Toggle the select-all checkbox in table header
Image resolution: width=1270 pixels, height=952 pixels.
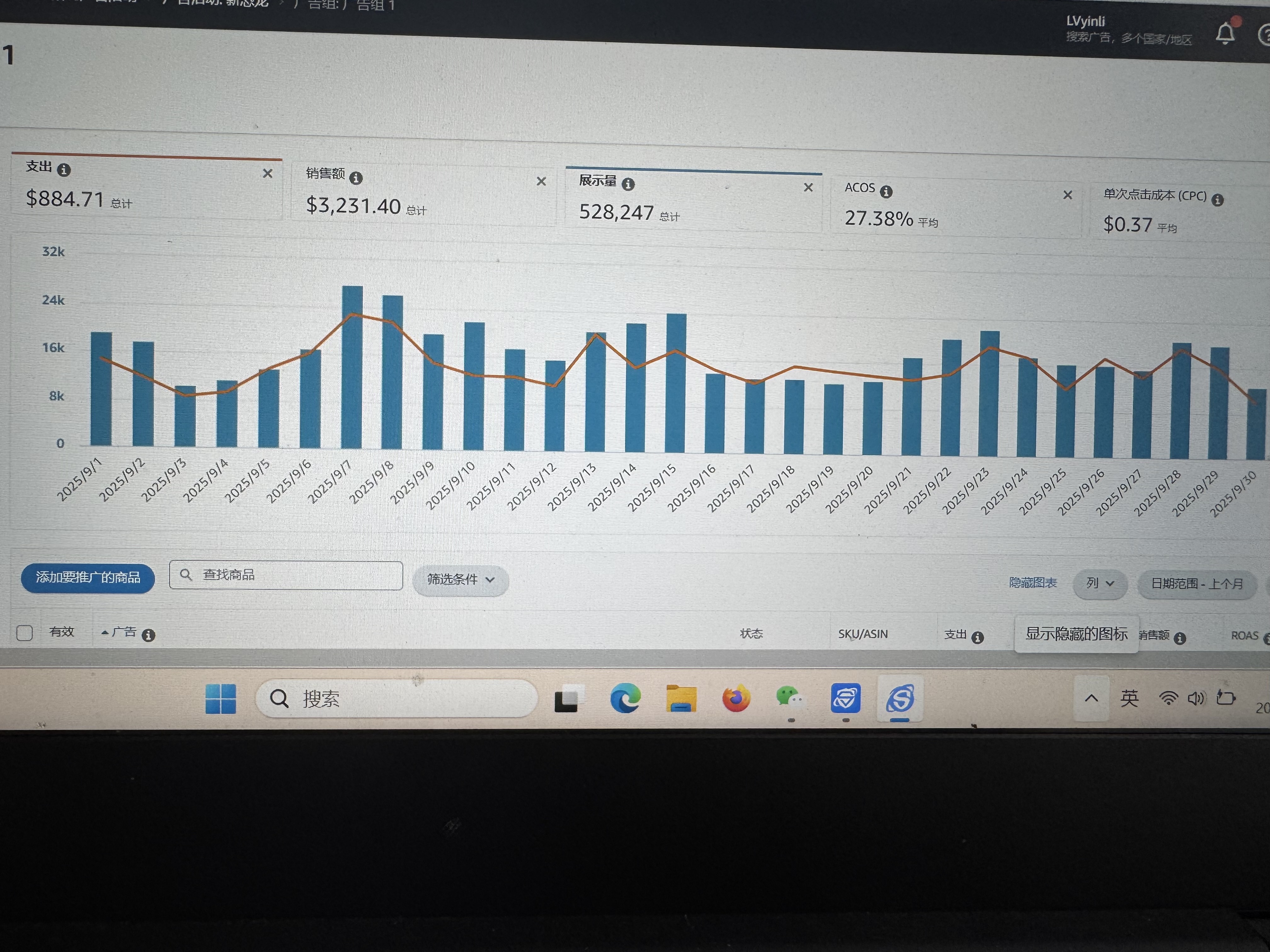pyautogui.click(x=25, y=632)
